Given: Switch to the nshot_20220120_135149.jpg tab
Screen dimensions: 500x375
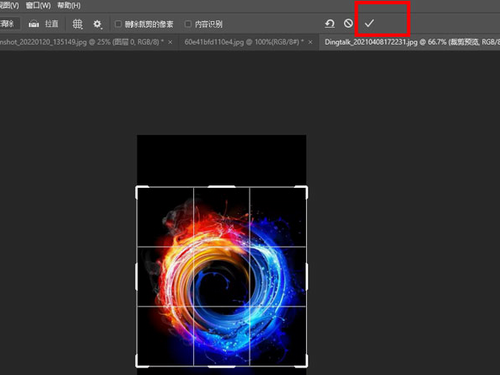Looking at the screenshot, I should 82,42.
